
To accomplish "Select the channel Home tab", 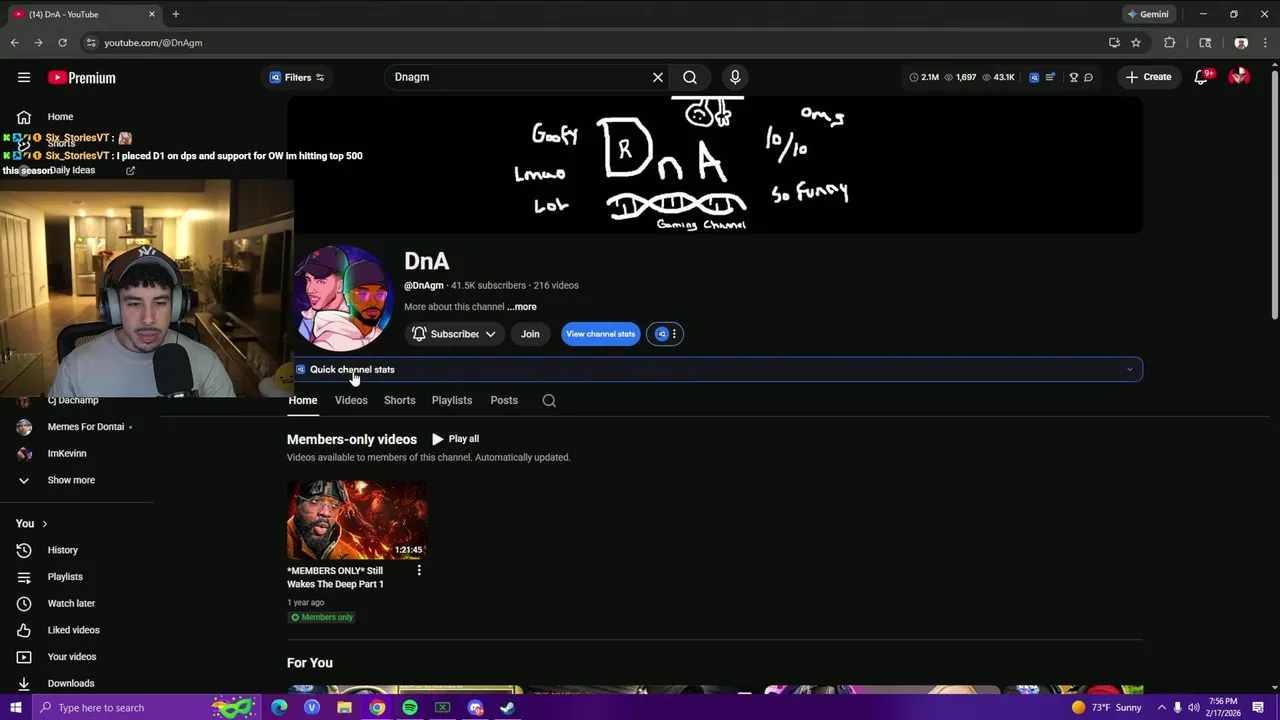I will pos(303,400).
